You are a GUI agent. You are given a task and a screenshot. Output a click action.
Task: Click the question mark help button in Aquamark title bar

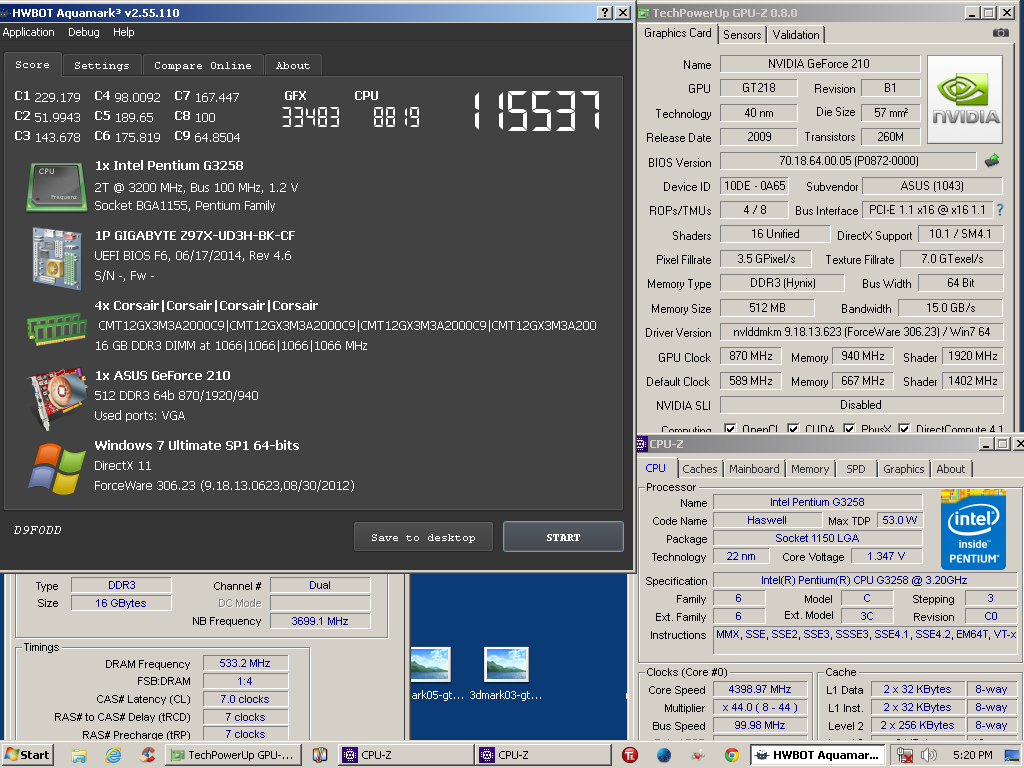tap(605, 12)
